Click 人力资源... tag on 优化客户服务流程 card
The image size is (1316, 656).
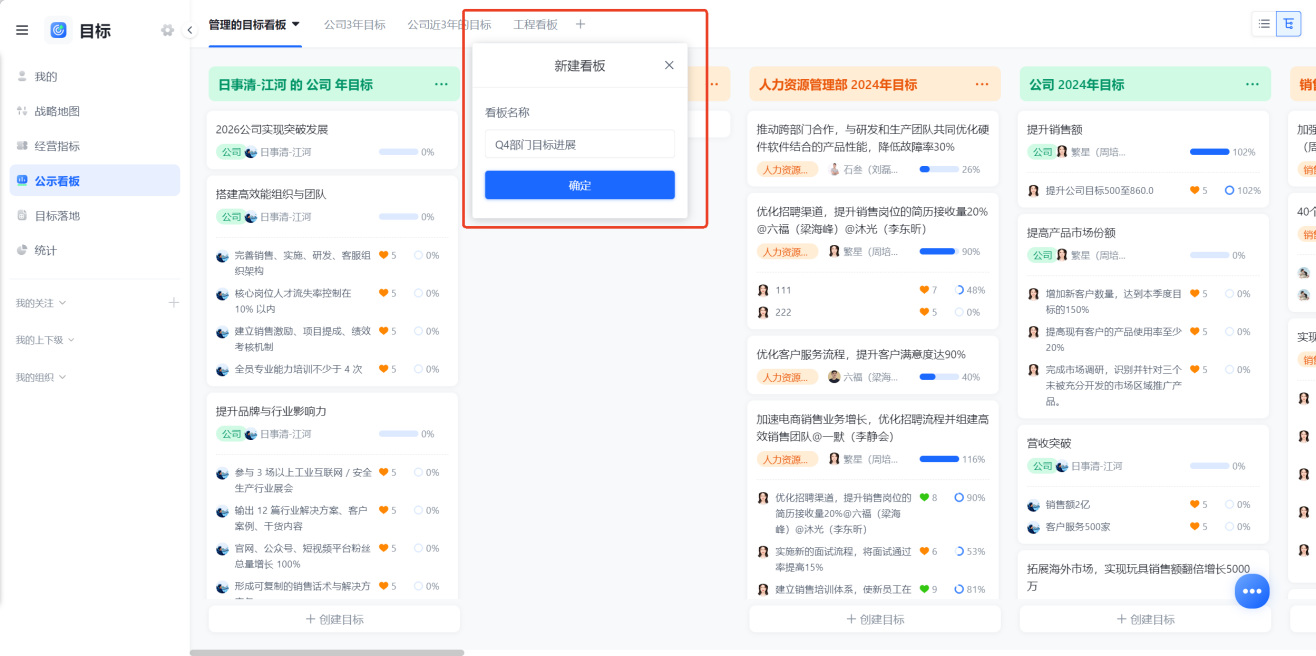click(787, 377)
